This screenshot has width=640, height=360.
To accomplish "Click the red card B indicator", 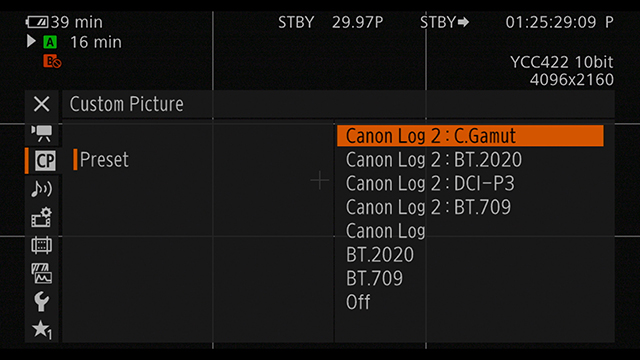I will click(x=52, y=61).
